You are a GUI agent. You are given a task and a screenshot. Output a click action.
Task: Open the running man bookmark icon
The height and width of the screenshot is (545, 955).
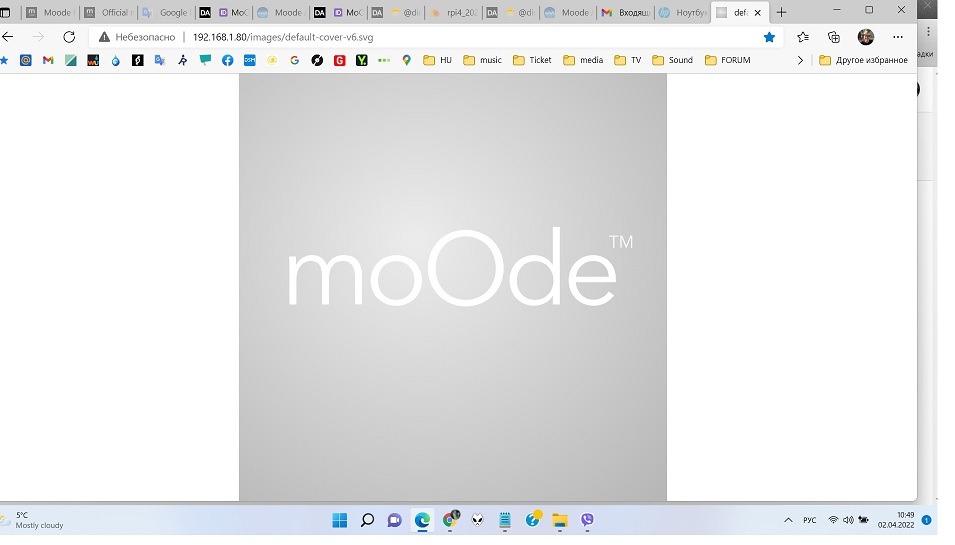point(183,60)
